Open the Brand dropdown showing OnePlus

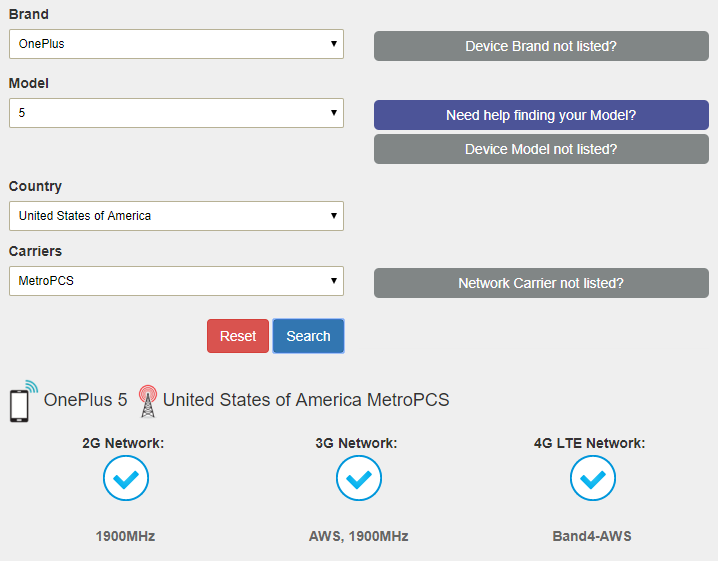click(x=176, y=44)
